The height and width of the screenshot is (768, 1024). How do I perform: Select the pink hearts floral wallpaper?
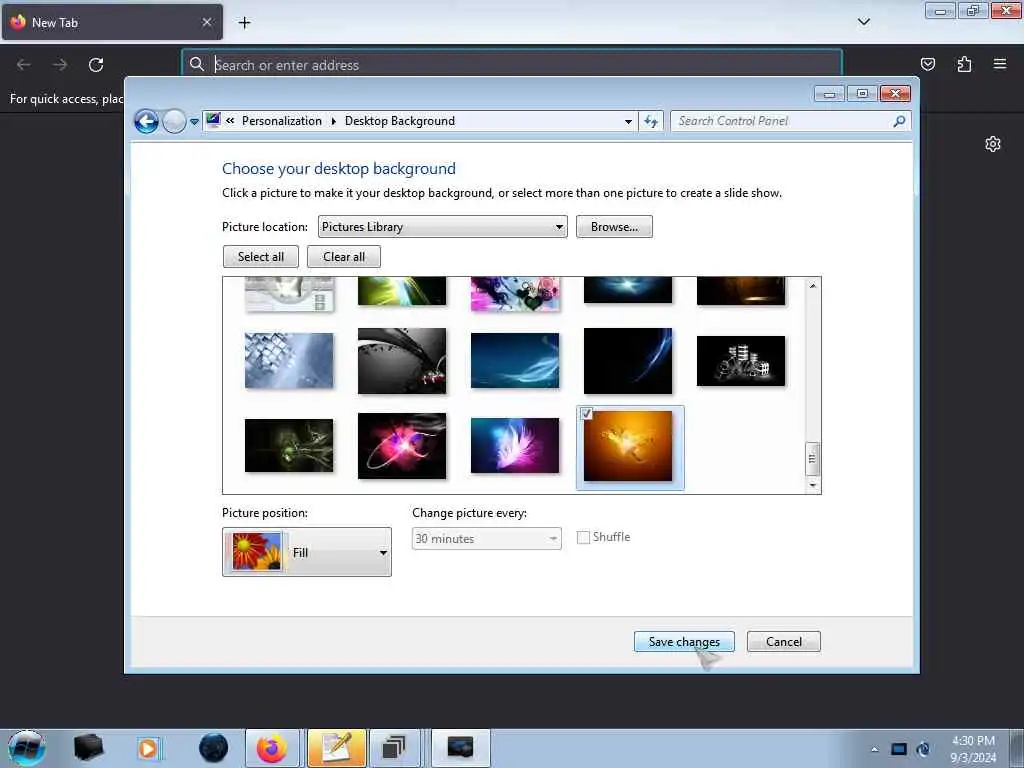pos(515,293)
